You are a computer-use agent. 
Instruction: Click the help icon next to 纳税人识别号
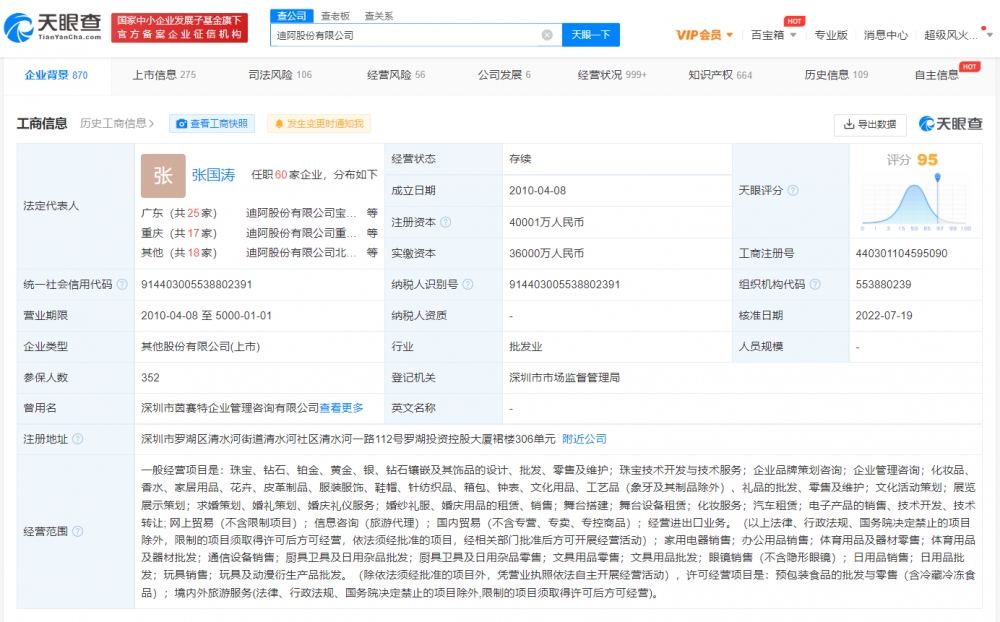(468, 285)
